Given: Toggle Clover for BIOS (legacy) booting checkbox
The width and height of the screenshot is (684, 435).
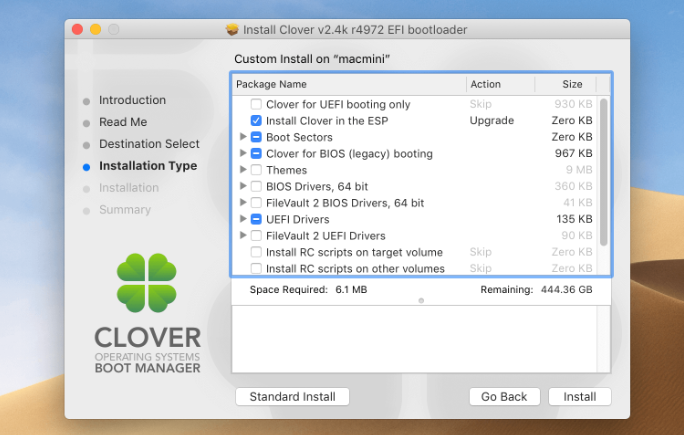Looking at the screenshot, I should [x=256, y=154].
